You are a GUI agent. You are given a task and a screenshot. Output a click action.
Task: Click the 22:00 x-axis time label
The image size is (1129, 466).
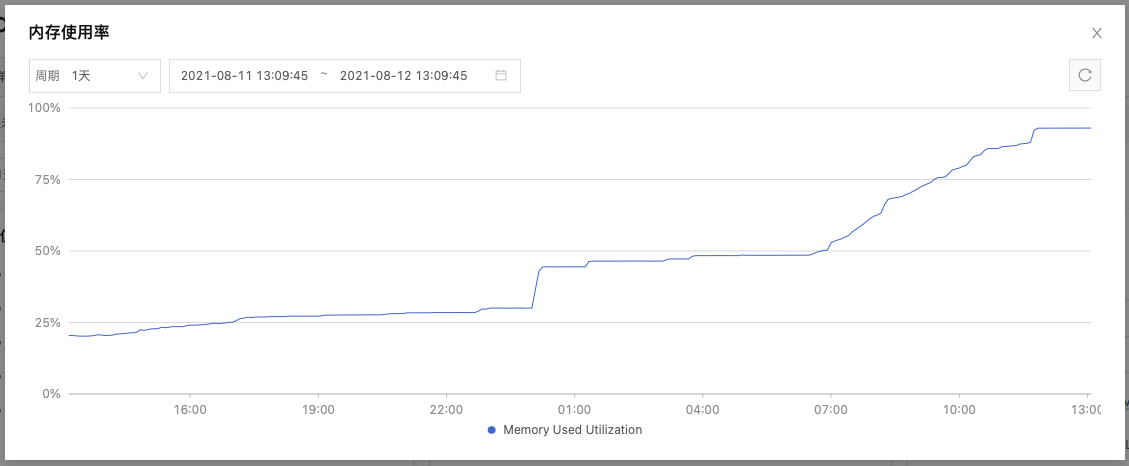(446, 410)
